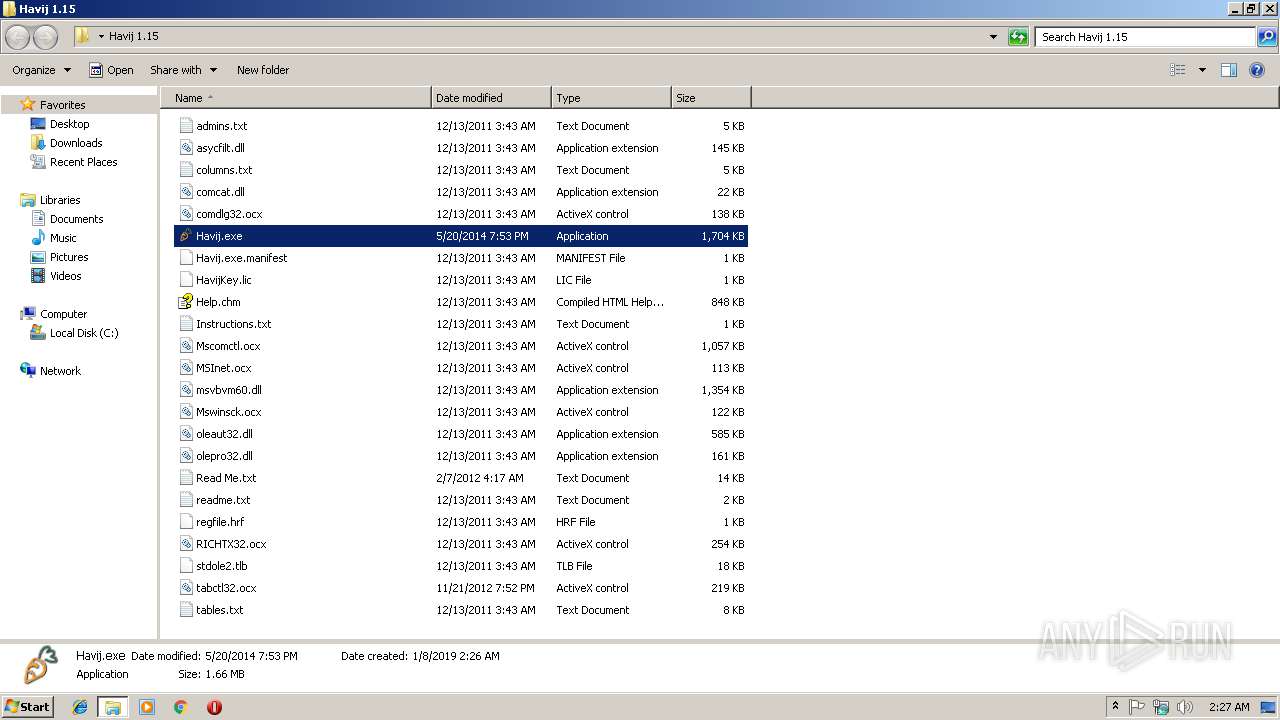The width and height of the screenshot is (1280, 720).
Task: Click the Havij 1.15 address breadcrumb
Action: (134, 37)
